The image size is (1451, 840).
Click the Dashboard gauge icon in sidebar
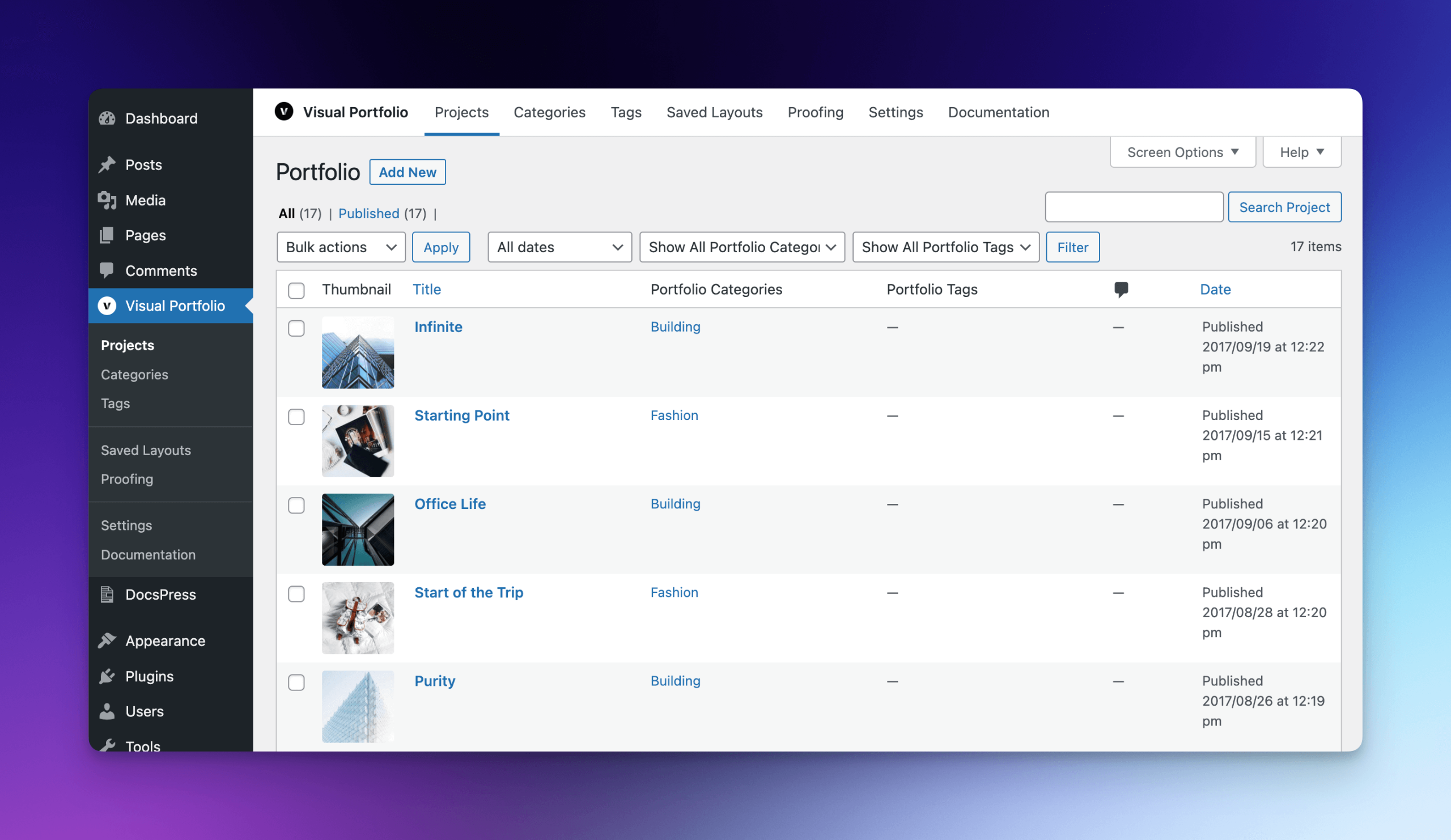[107, 118]
